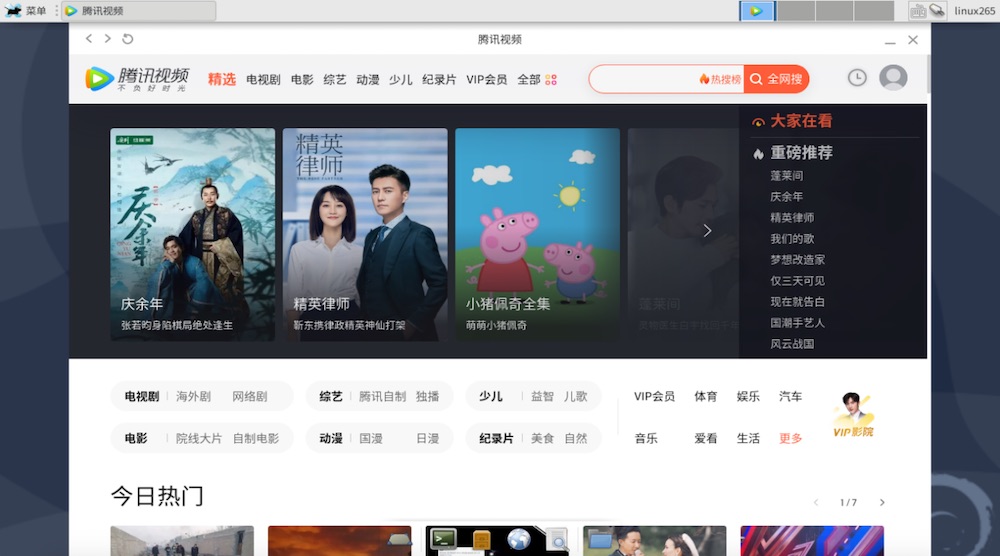Open the 日漫 category link
The width and height of the screenshot is (1000, 556).
coord(427,439)
